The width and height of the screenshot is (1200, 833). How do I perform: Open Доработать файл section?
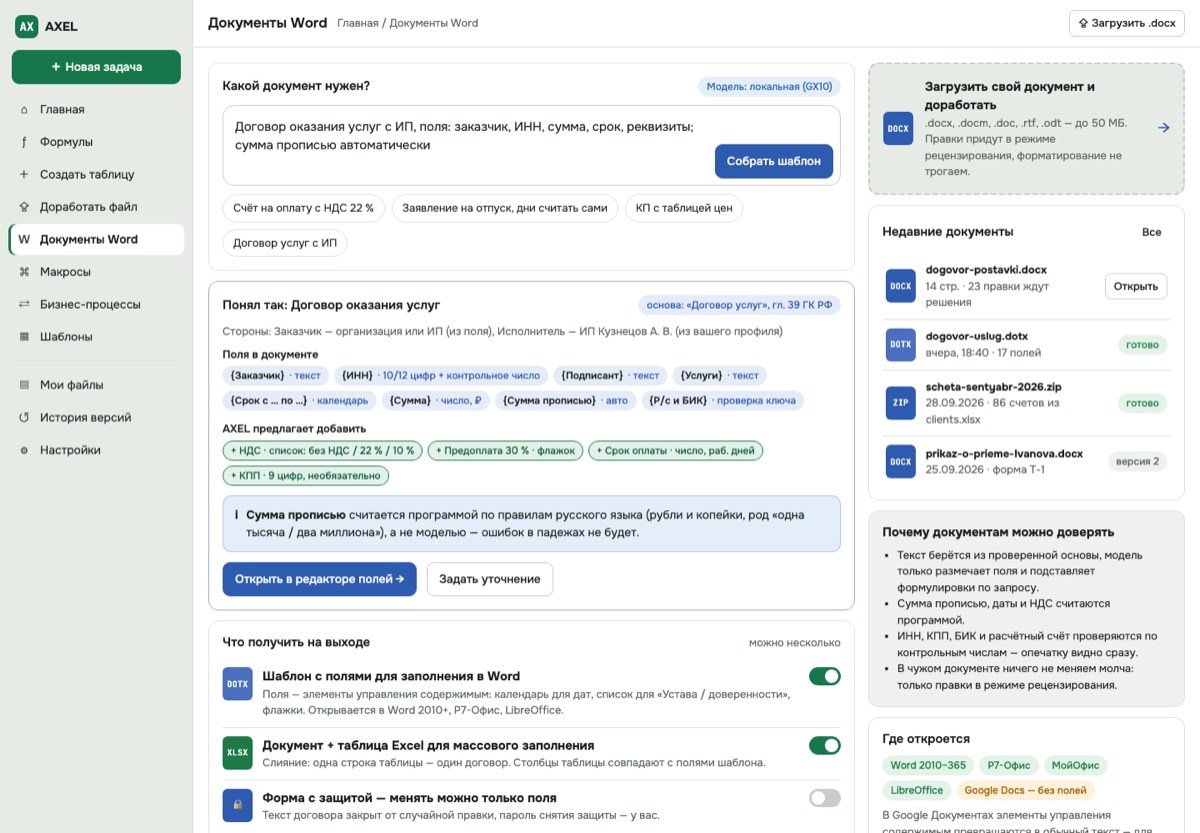click(96, 207)
